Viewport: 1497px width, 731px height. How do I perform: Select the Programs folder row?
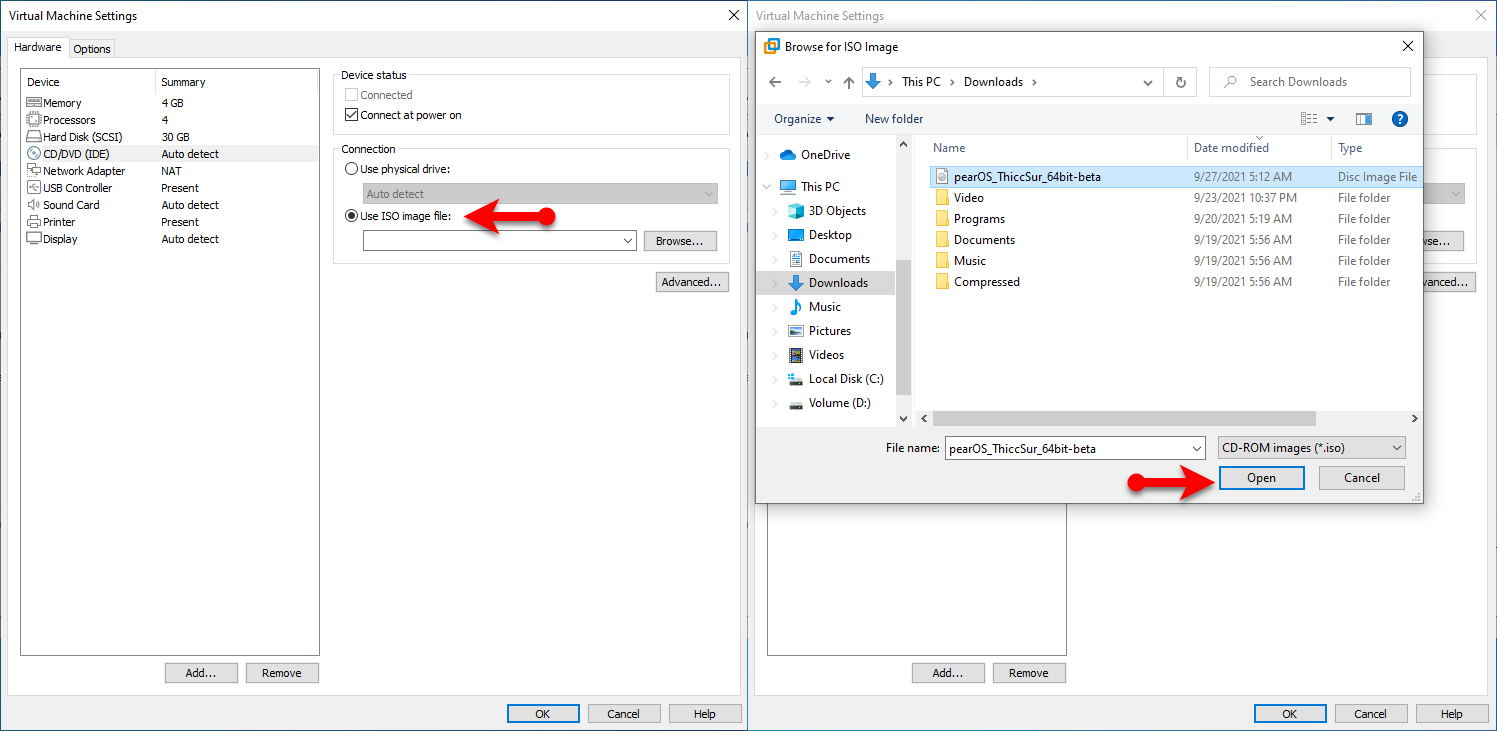point(1174,219)
